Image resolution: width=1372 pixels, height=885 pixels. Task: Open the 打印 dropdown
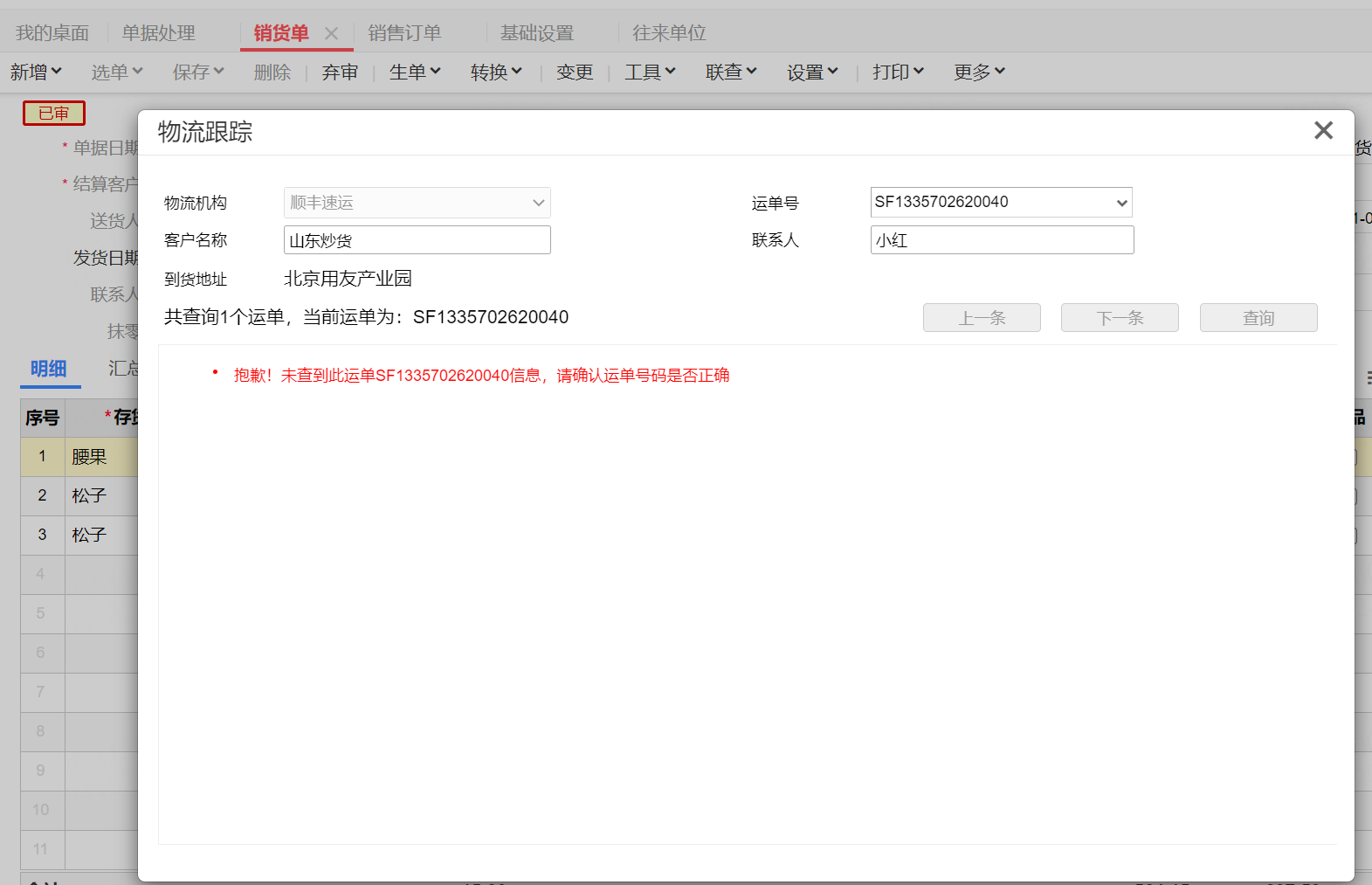point(897,73)
